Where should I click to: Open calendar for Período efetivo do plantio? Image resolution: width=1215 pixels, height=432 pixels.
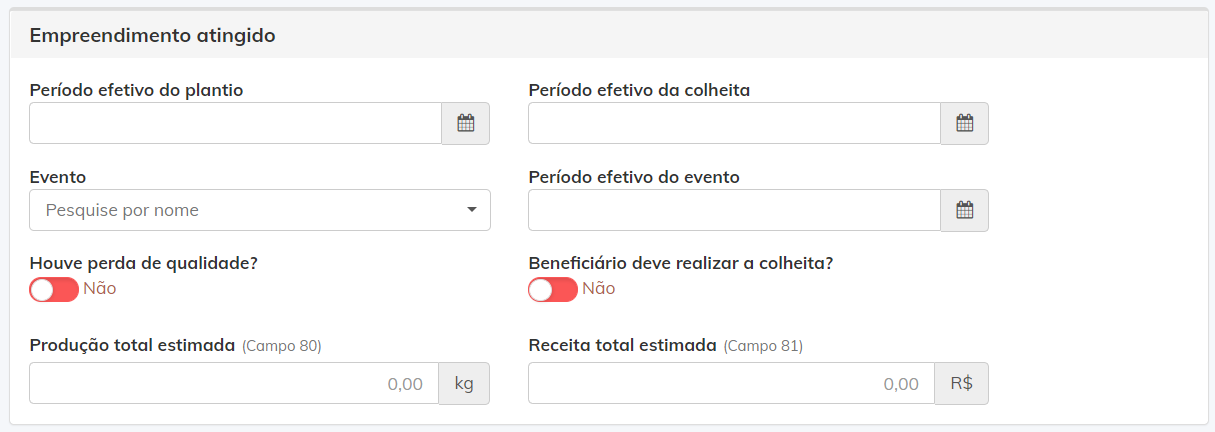pyautogui.click(x=466, y=123)
